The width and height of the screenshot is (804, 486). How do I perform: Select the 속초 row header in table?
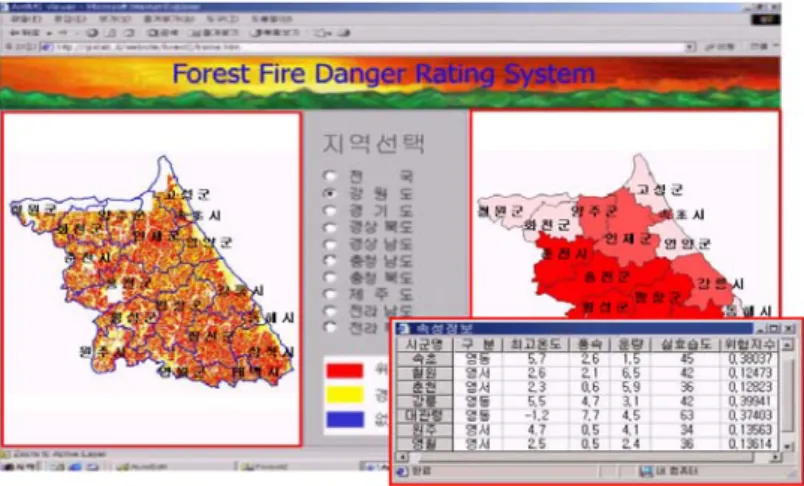[x=425, y=358]
